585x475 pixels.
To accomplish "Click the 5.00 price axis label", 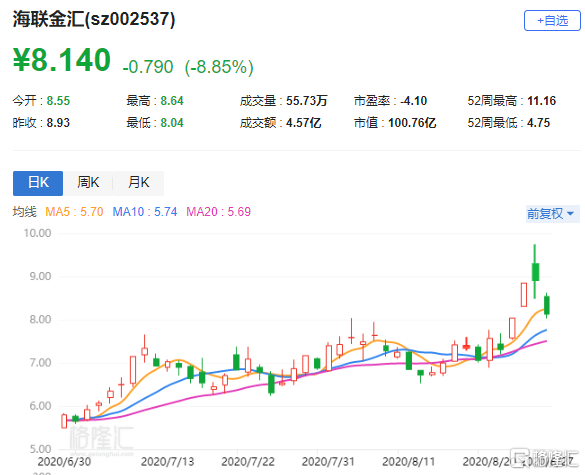I will point(40,449).
